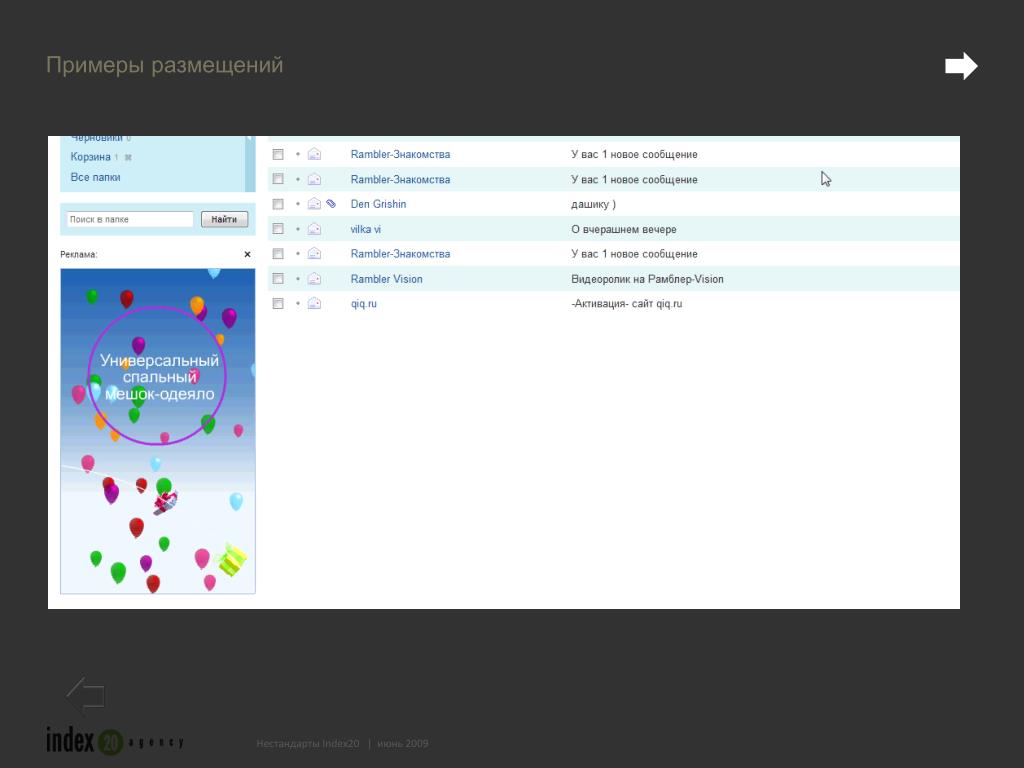Toggle flag dot on qiq.ru row

tap(298, 303)
